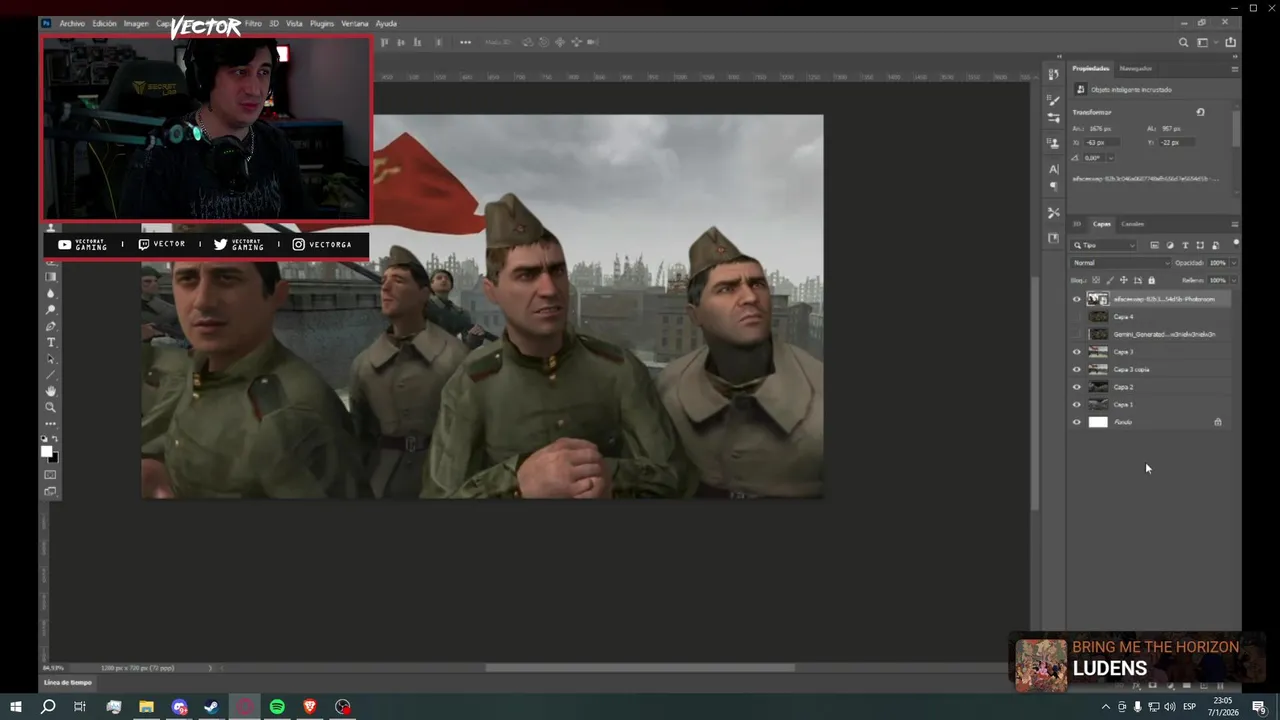Image resolution: width=1280 pixels, height=720 pixels.
Task: Switch to the 3D tab in layers panel
Action: pyautogui.click(x=1077, y=224)
